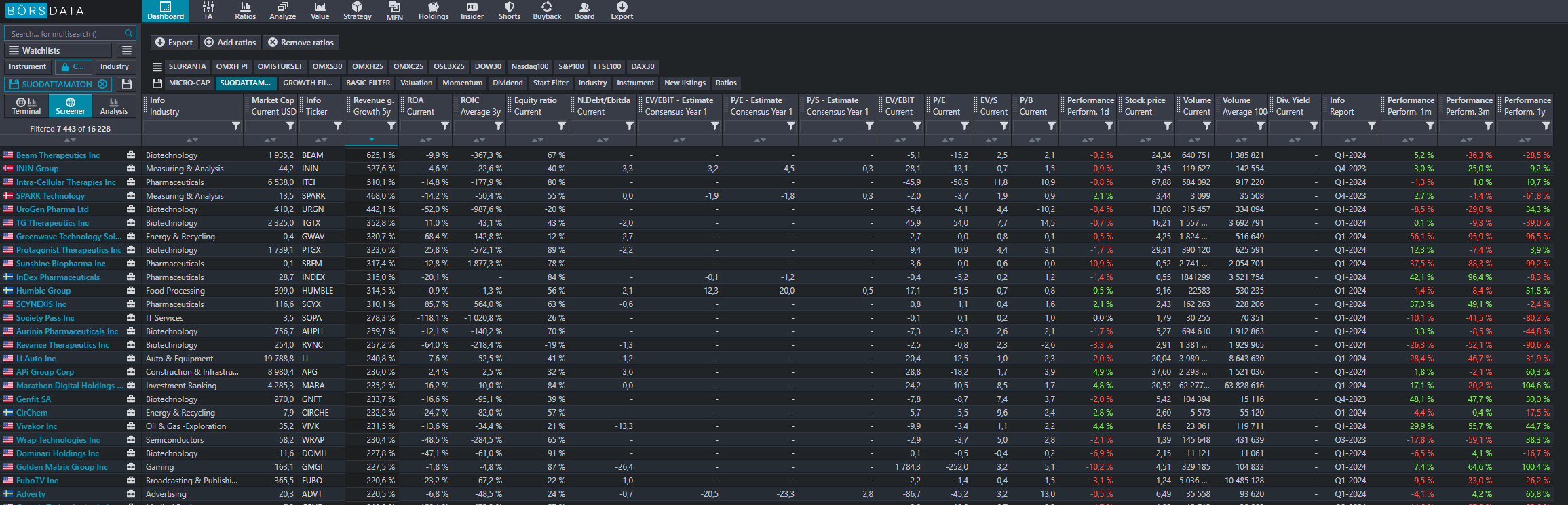Open the Marathon Digital Holdings company link
The width and height of the screenshot is (1568, 505).
[x=69, y=386]
